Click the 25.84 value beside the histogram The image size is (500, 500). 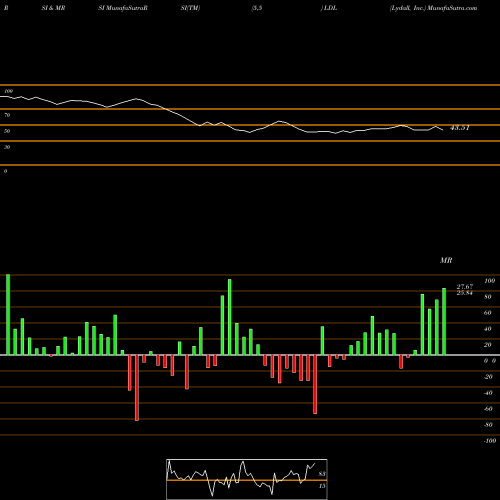click(465, 293)
